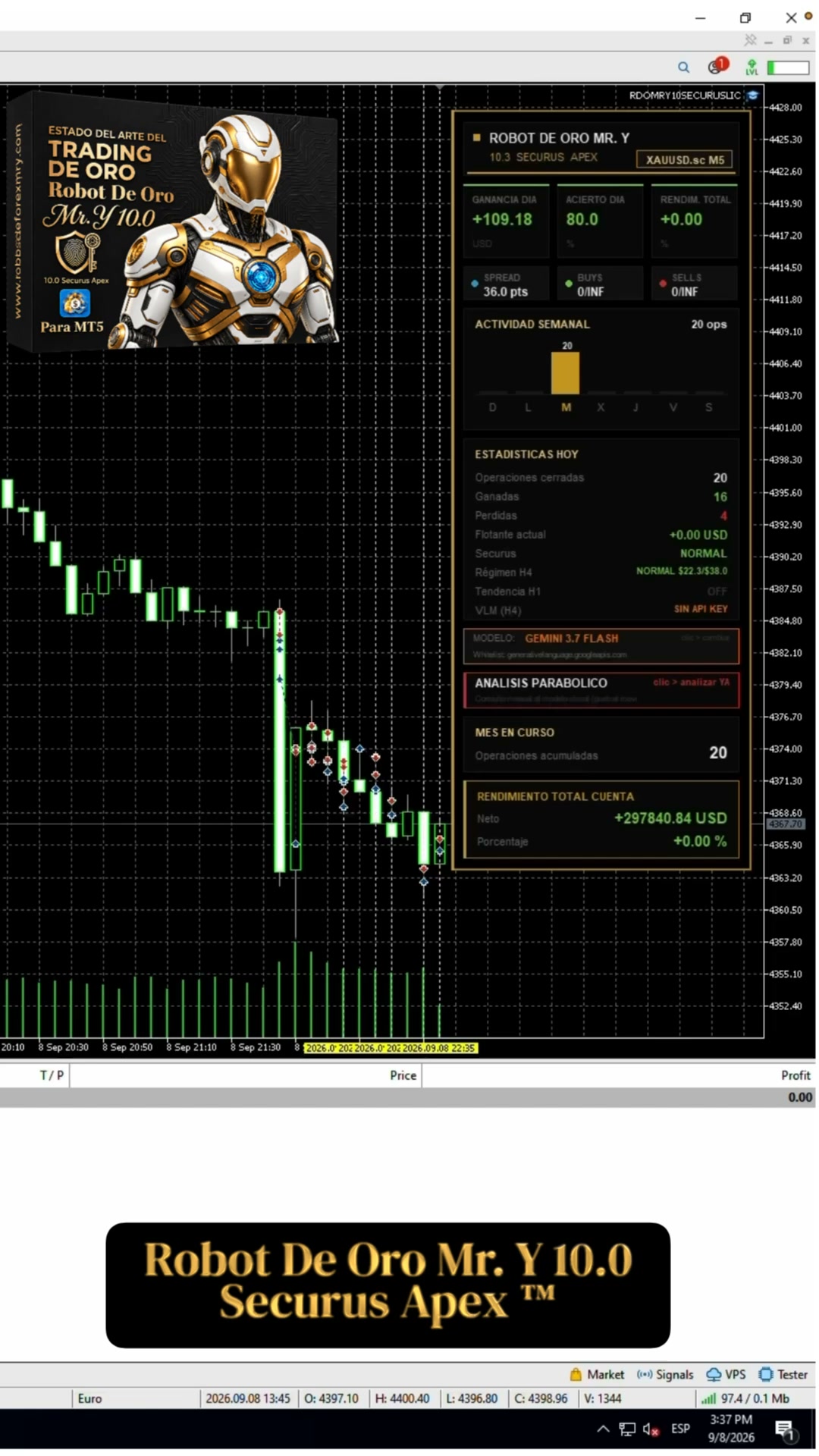Click the 20 ops weekly activity count
This screenshot has width=819, height=1456.
tap(708, 324)
